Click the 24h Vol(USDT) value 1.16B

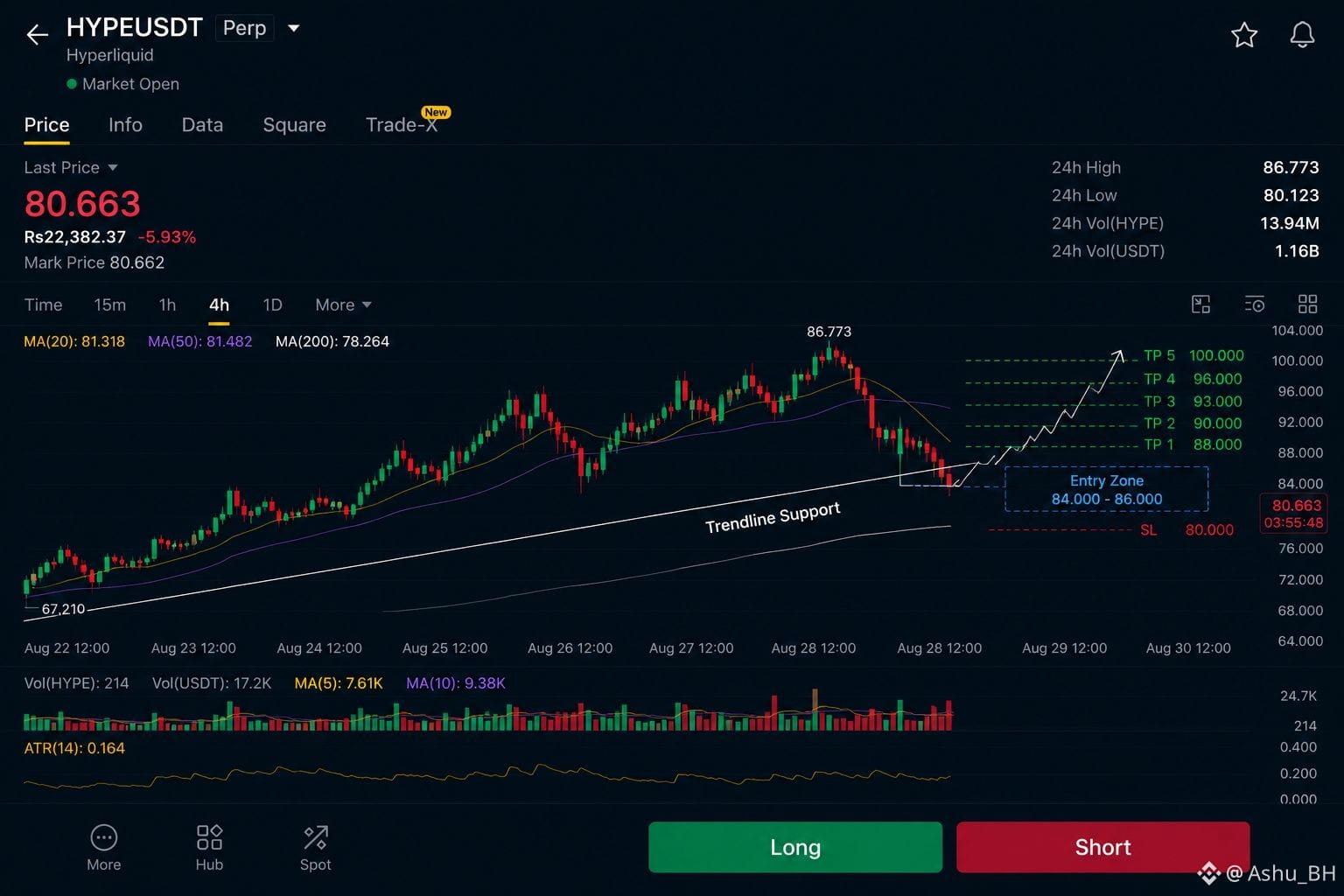point(1297,251)
